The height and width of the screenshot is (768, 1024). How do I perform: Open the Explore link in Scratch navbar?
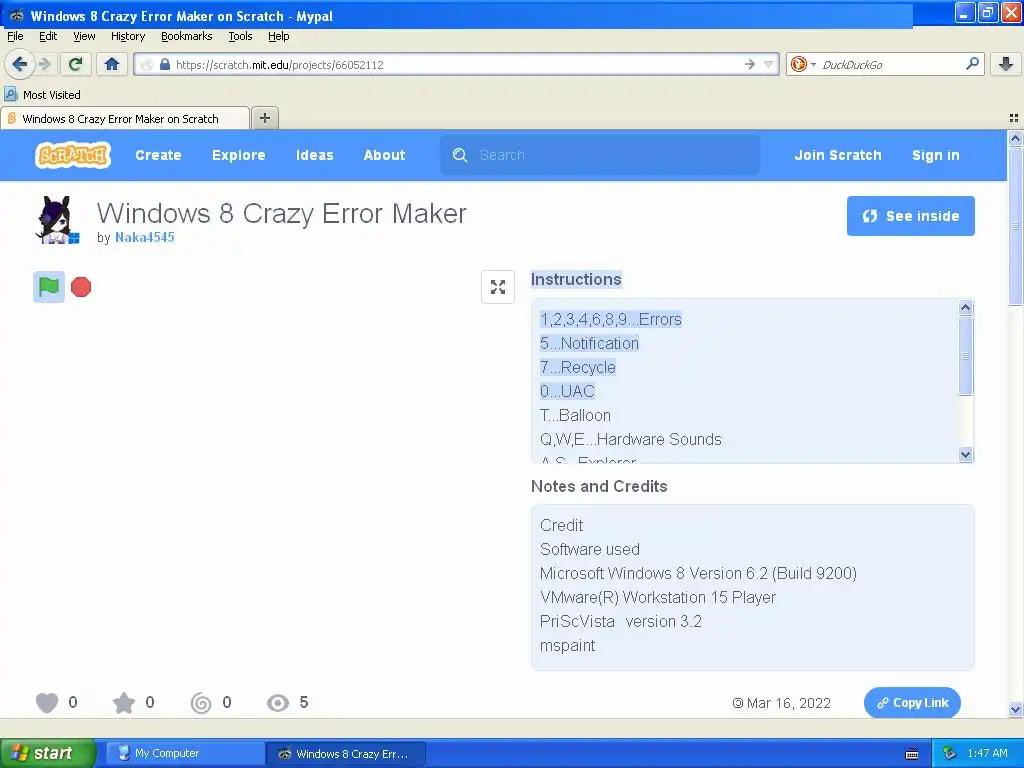pos(238,155)
